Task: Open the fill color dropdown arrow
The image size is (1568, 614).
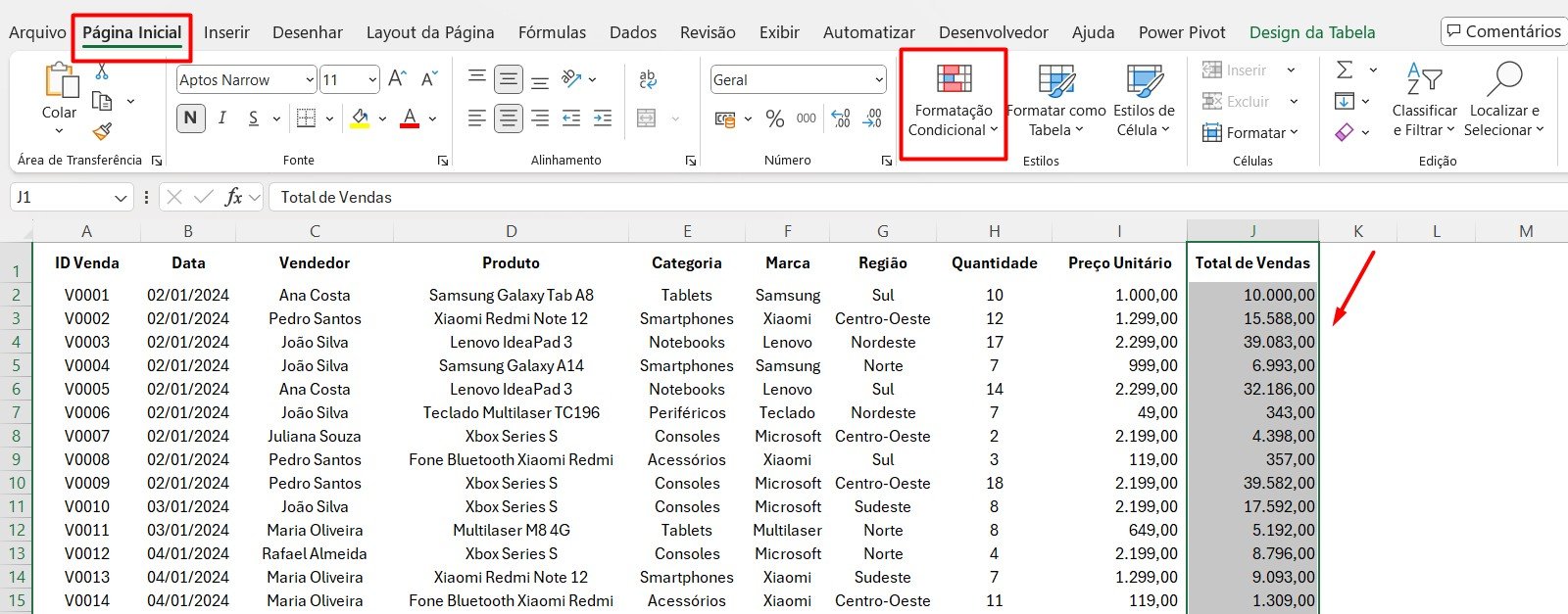Action: pos(382,118)
